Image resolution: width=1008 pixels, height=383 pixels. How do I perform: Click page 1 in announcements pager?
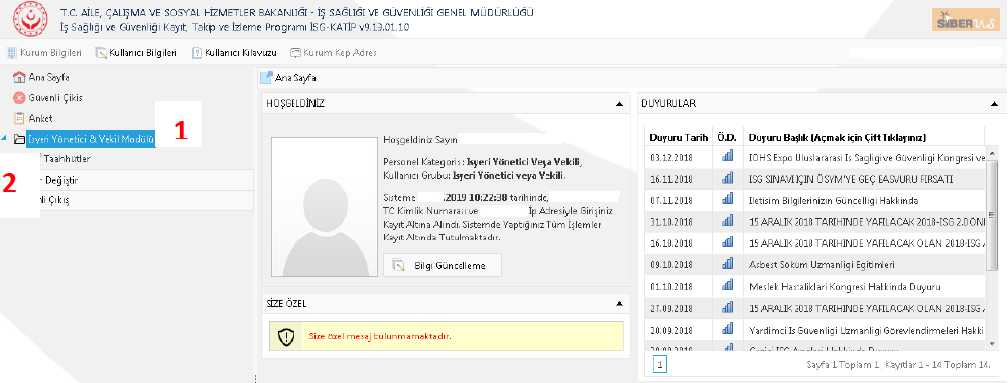660,365
